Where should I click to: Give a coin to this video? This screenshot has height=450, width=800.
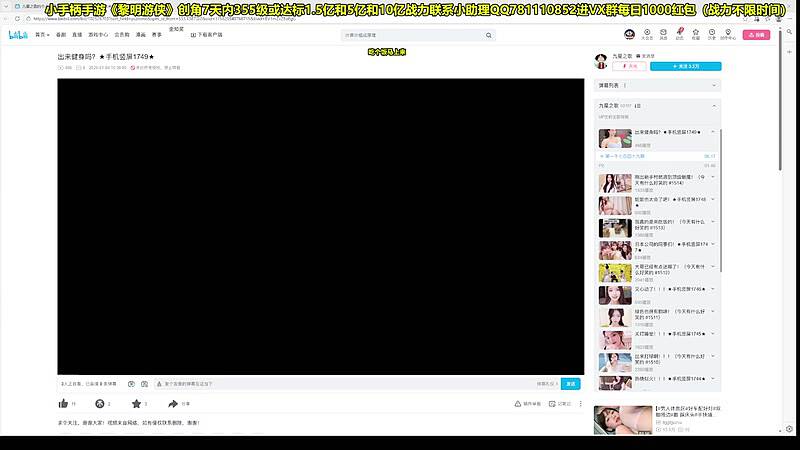99,404
